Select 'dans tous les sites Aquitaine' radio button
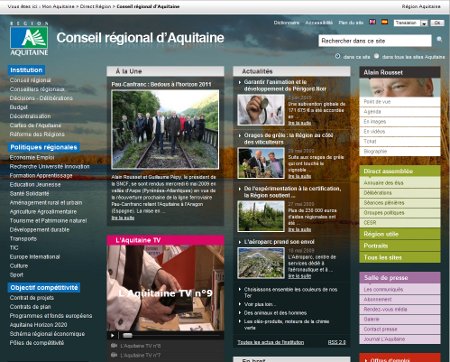Screen dimensions: 450x362 click(376, 56)
